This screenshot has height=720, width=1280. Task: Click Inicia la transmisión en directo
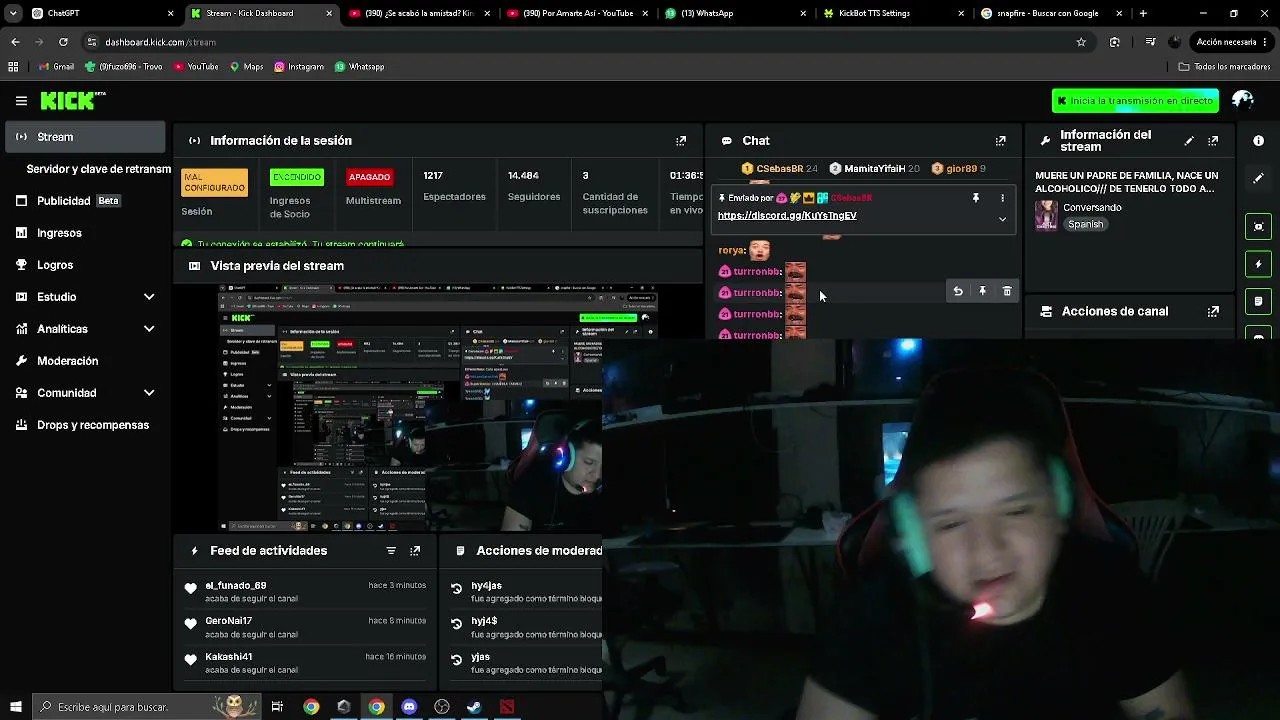click(1135, 101)
